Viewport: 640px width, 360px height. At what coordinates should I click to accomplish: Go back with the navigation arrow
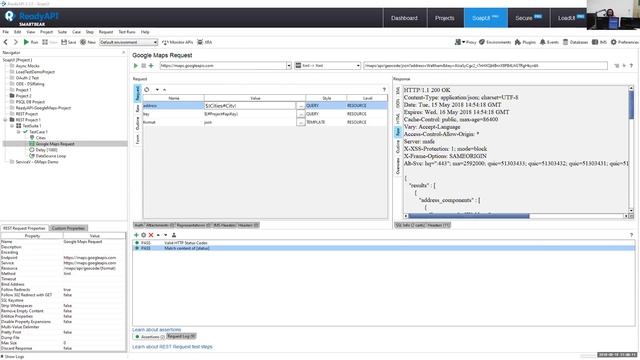point(6,42)
